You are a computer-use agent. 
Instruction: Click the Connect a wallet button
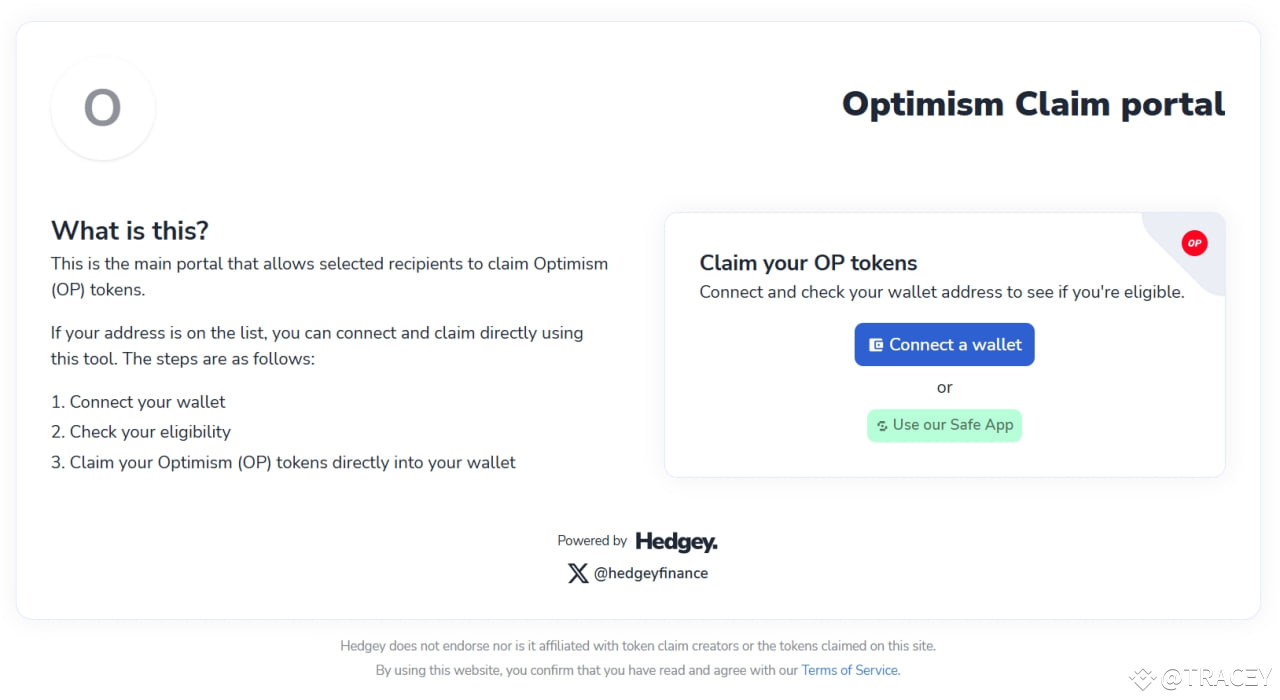point(944,344)
